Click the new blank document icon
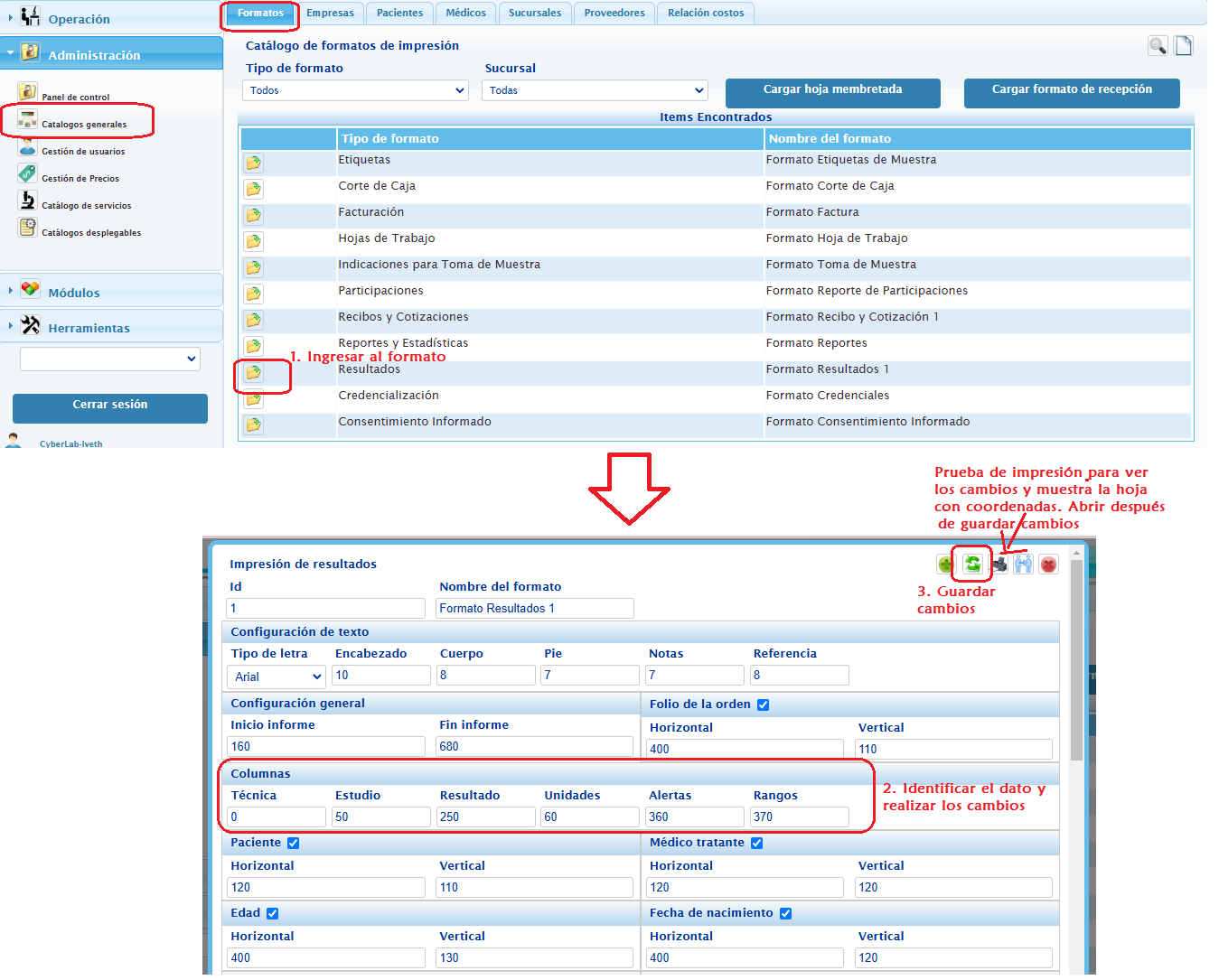Viewport: 1219px width, 980px height. [1183, 45]
